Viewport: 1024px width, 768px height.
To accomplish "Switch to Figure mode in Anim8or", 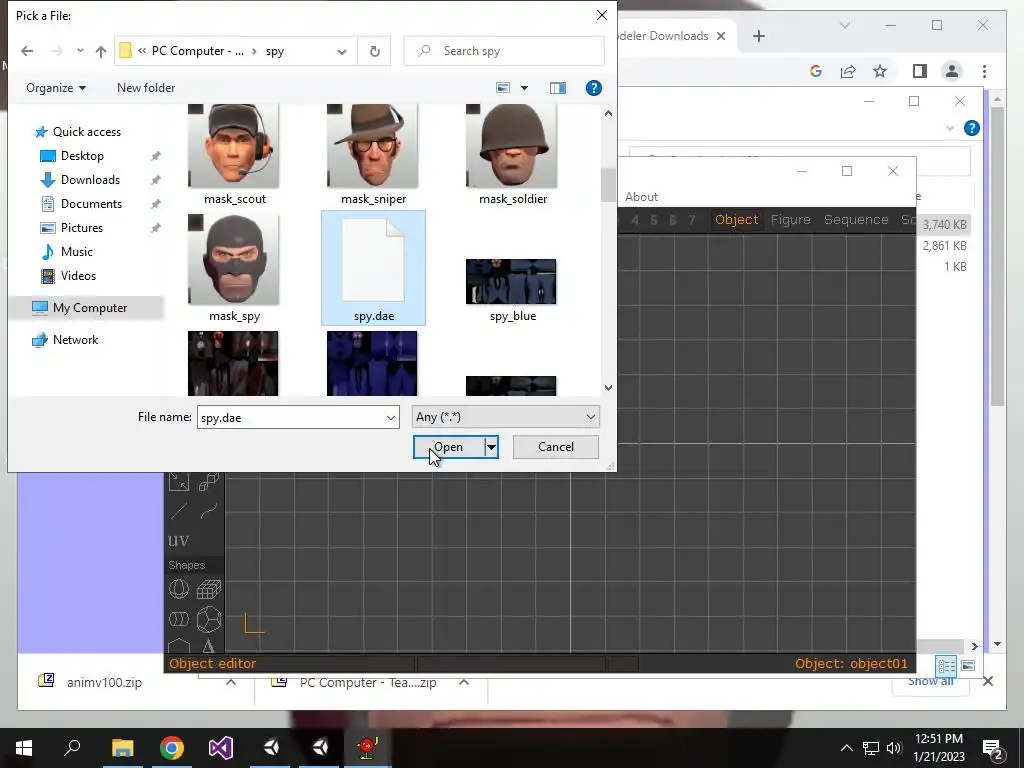I will click(x=790, y=219).
